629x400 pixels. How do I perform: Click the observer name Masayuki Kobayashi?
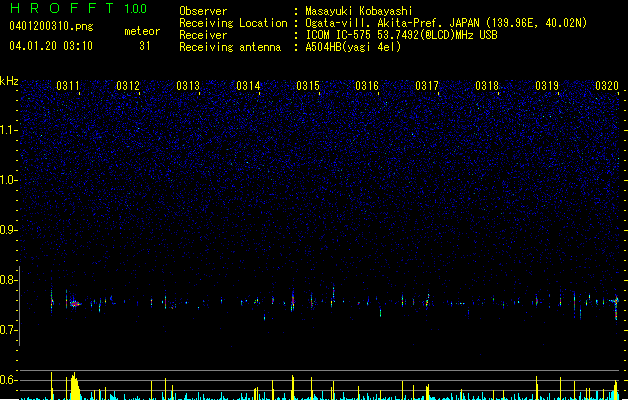pos(359,11)
